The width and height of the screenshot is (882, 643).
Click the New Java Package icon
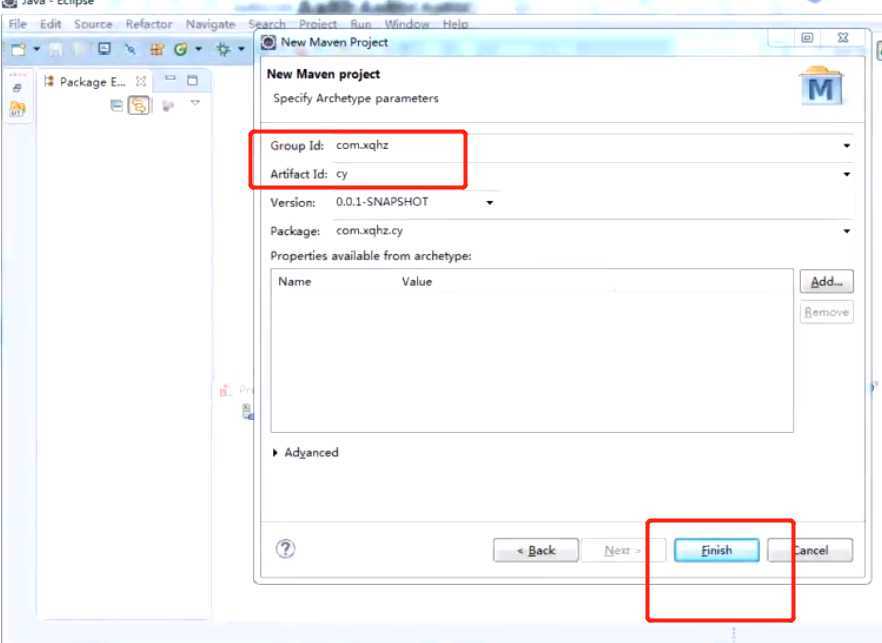pos(157,50)
